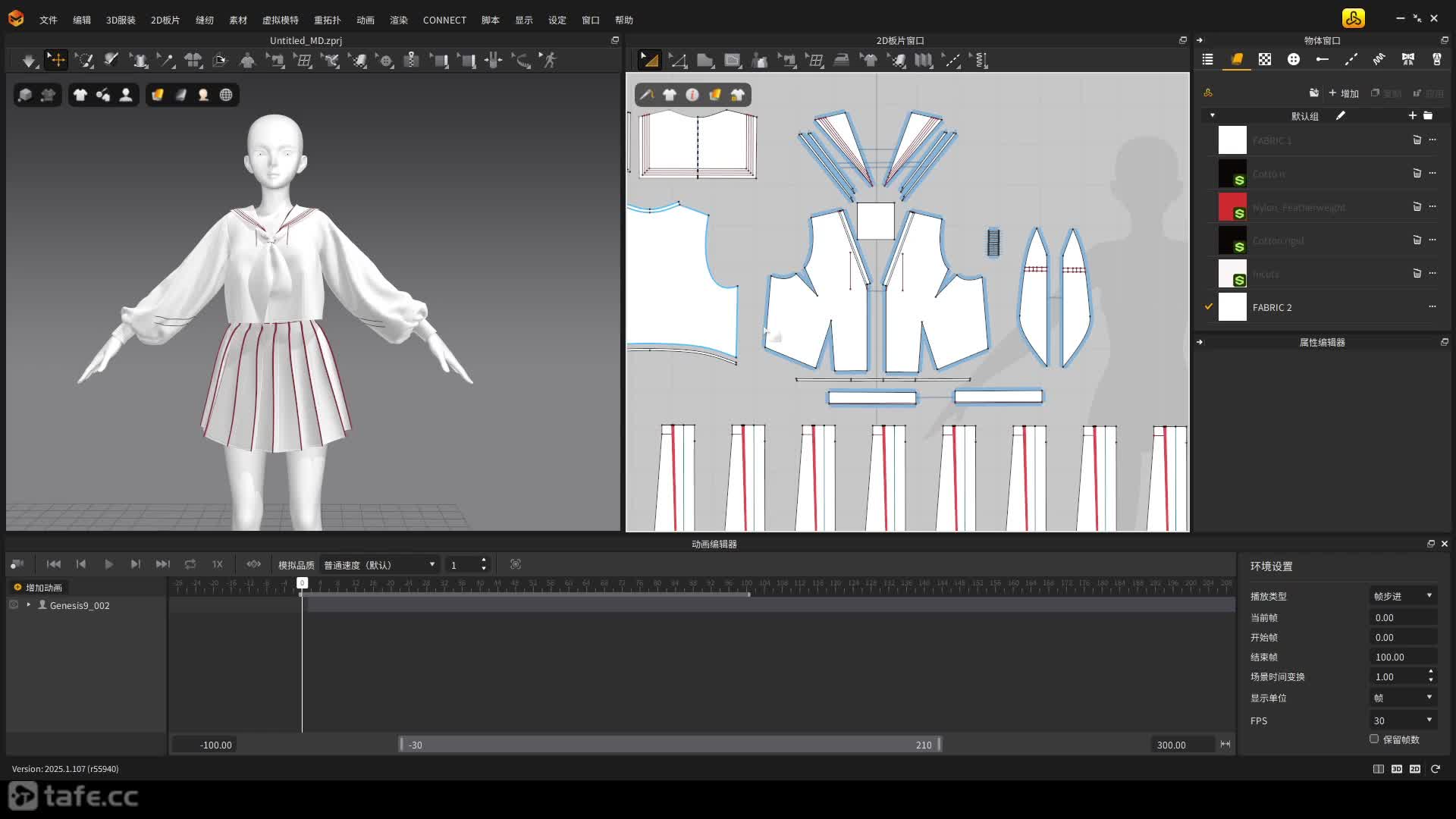Open the 虚拟模特 menu
Viewport: 1456px width, 819px height.
coord(280,20)
